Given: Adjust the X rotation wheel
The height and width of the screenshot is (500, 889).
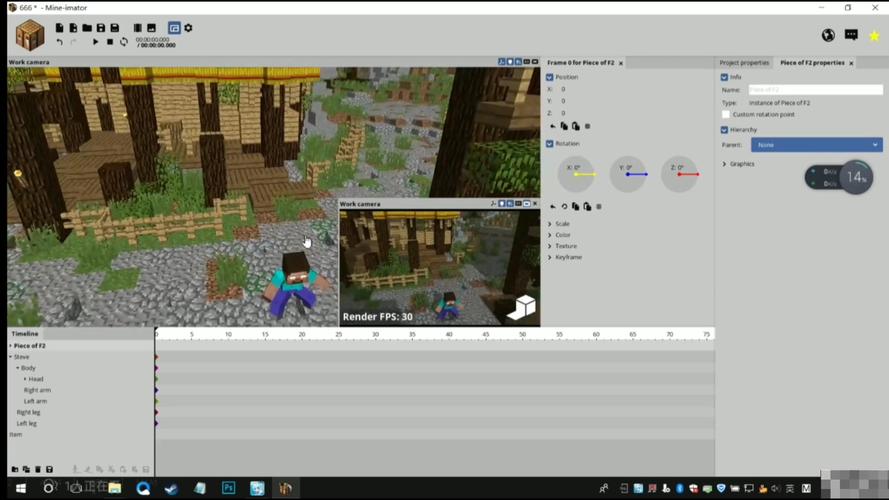Looking at the screenshot, I should (577, 174).
